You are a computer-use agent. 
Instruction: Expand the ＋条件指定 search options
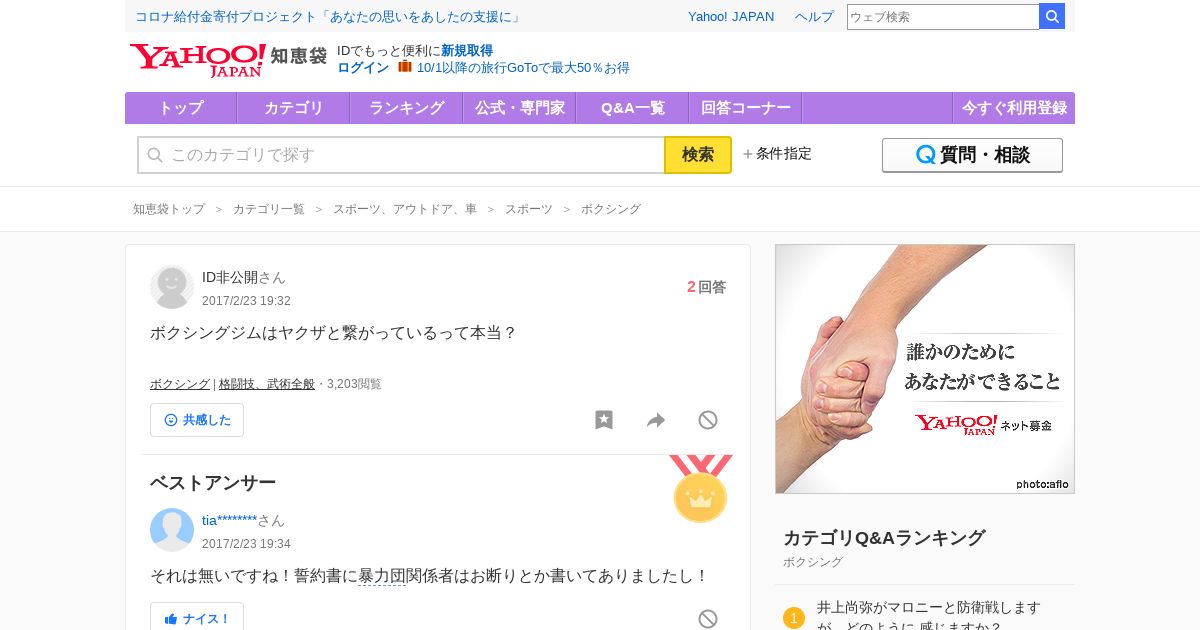point(777,154)
